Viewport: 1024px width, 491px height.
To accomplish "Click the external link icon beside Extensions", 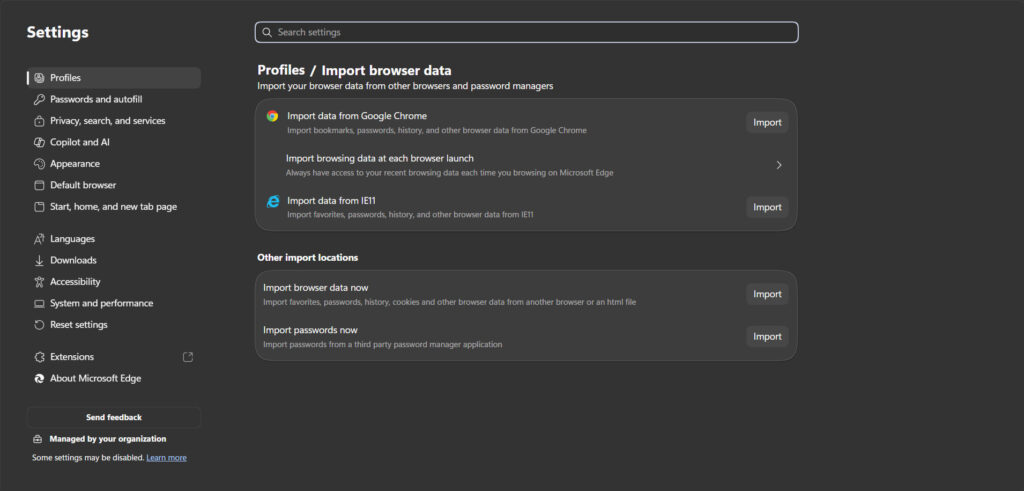I will point(188,357).
